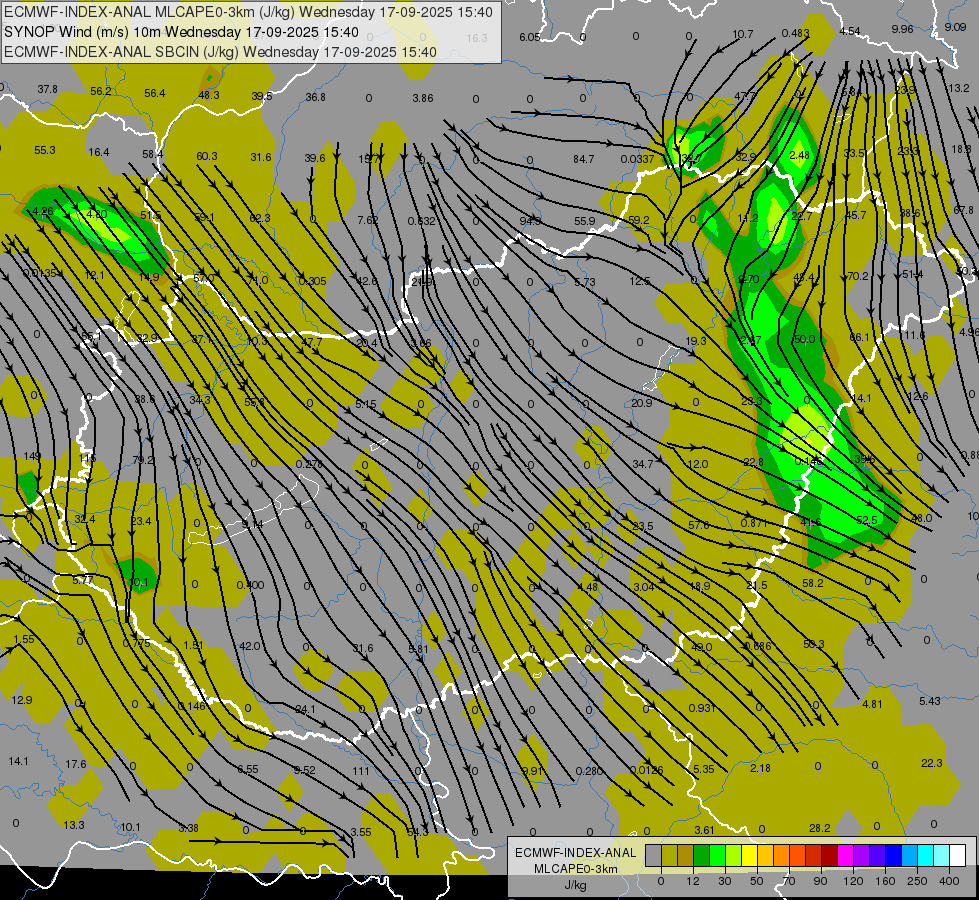Click the map value 94.9
Screen dimensions: 979x900
pos(530,220)
